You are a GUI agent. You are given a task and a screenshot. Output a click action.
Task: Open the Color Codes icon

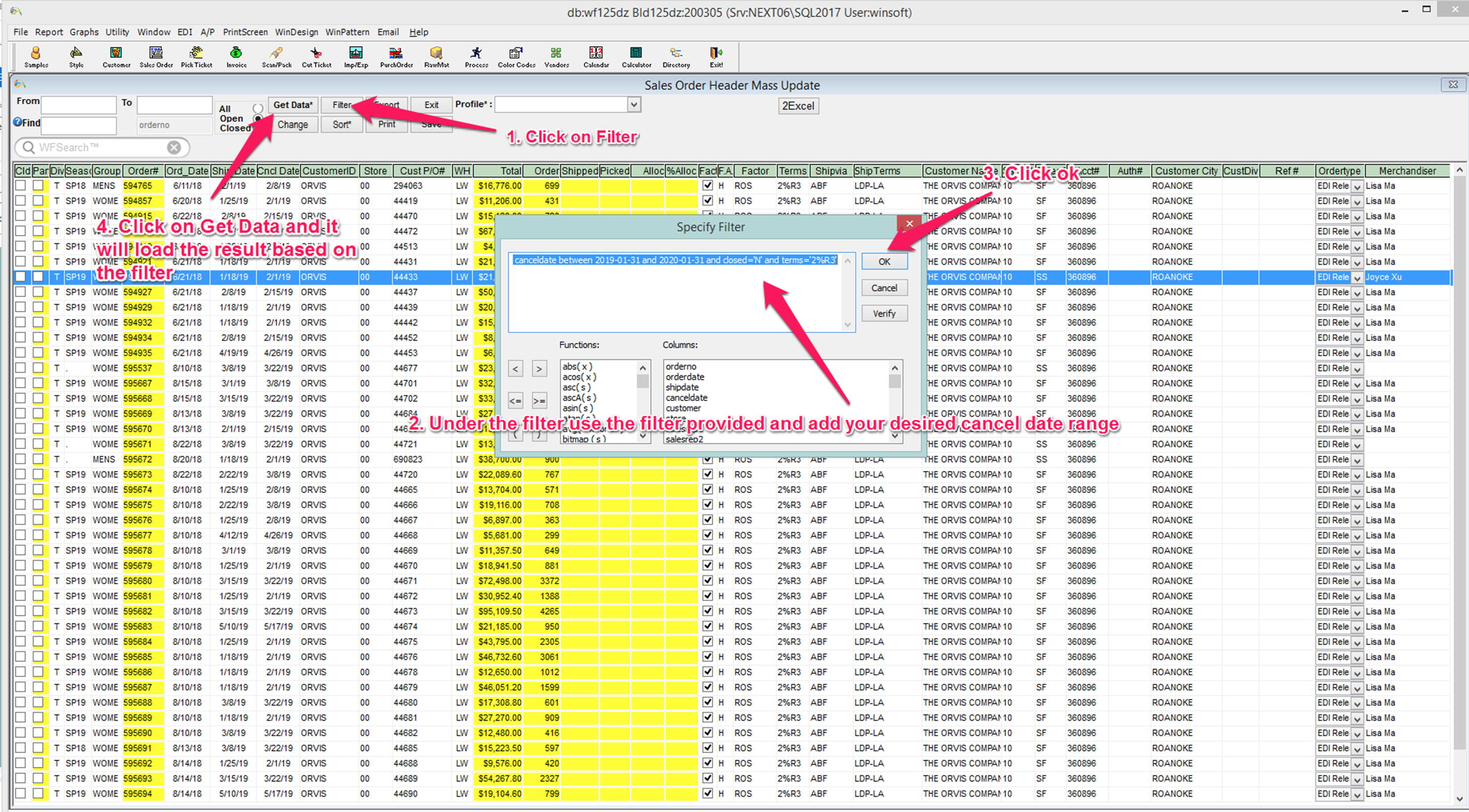(x=516, y=56)
